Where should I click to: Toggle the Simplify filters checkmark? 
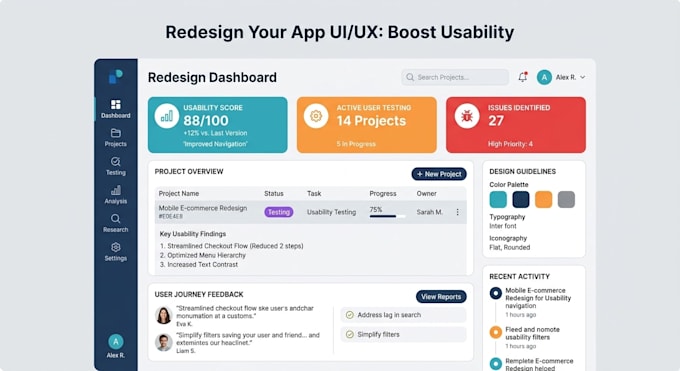(350, 335)
